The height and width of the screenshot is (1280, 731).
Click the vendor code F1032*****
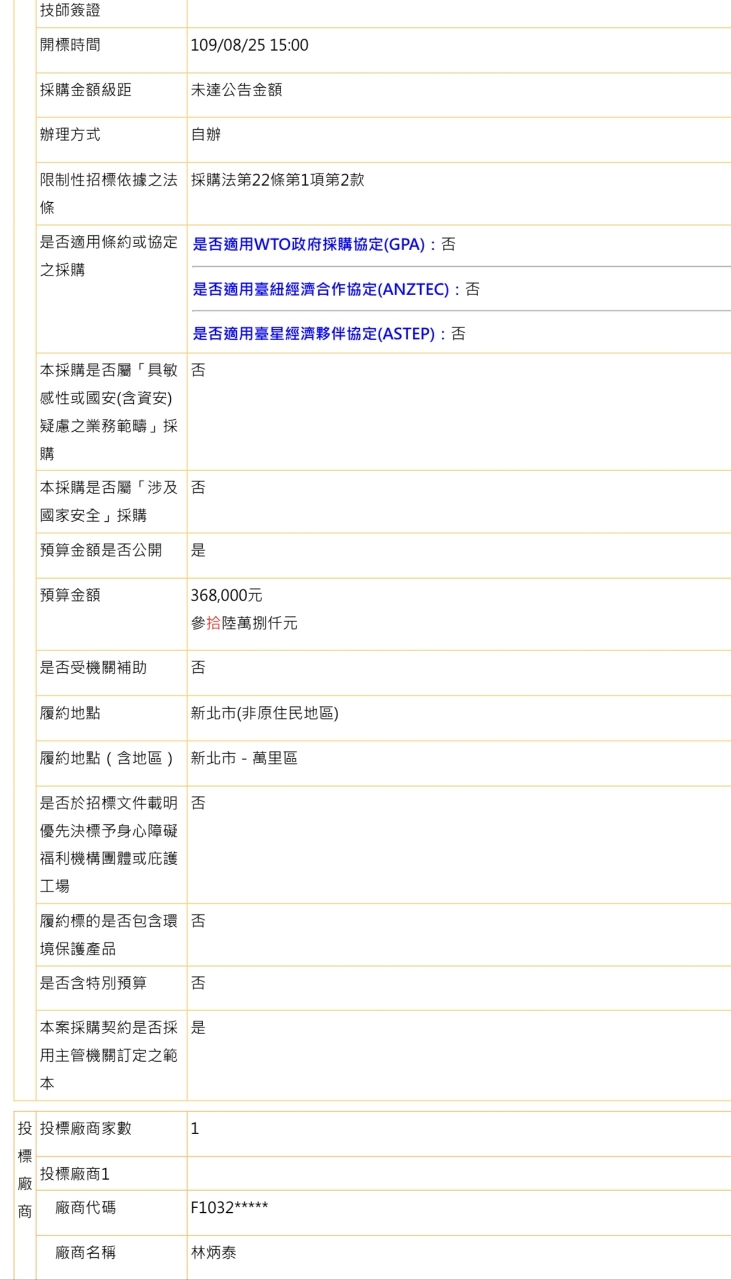229,1207
